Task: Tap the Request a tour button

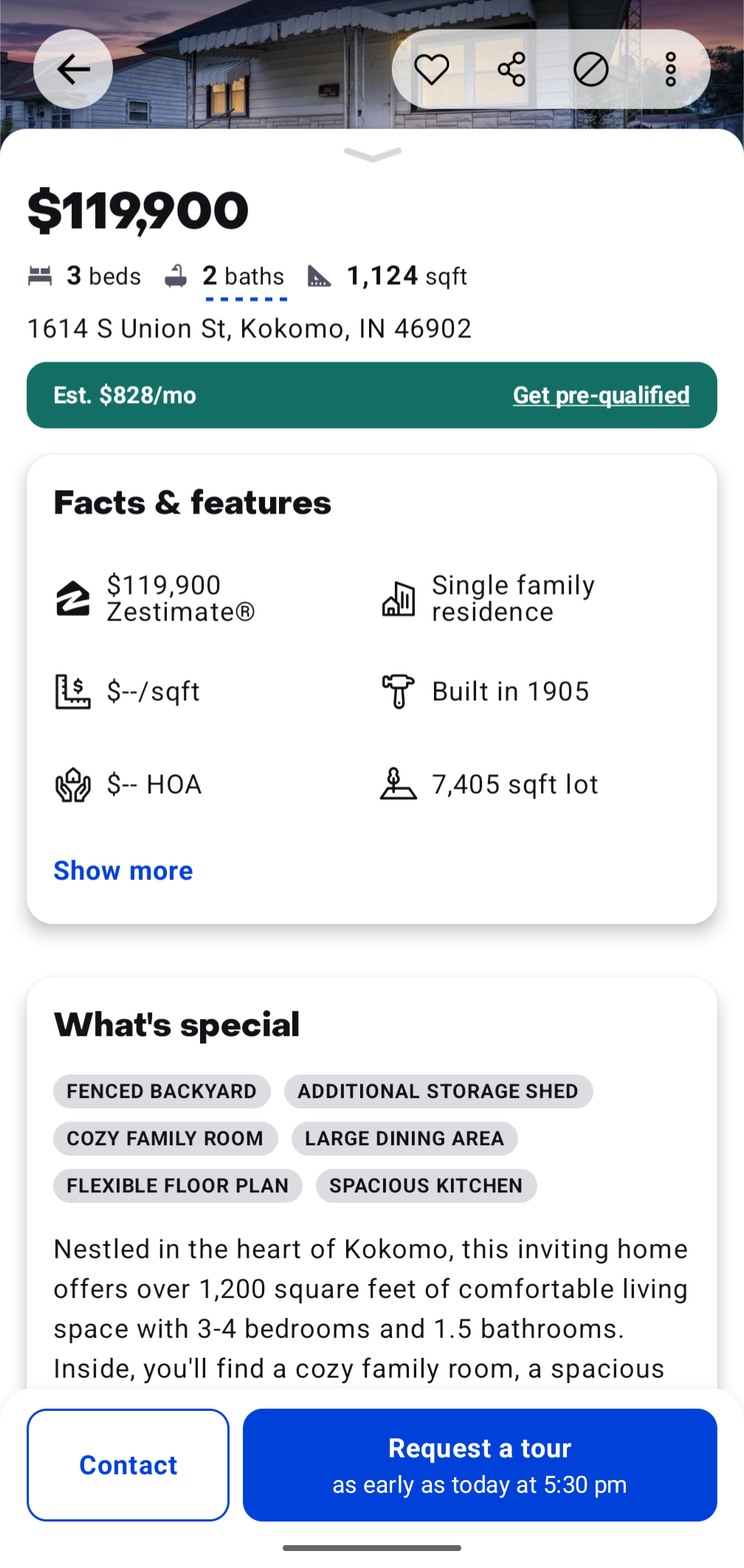Action: 480,1465
